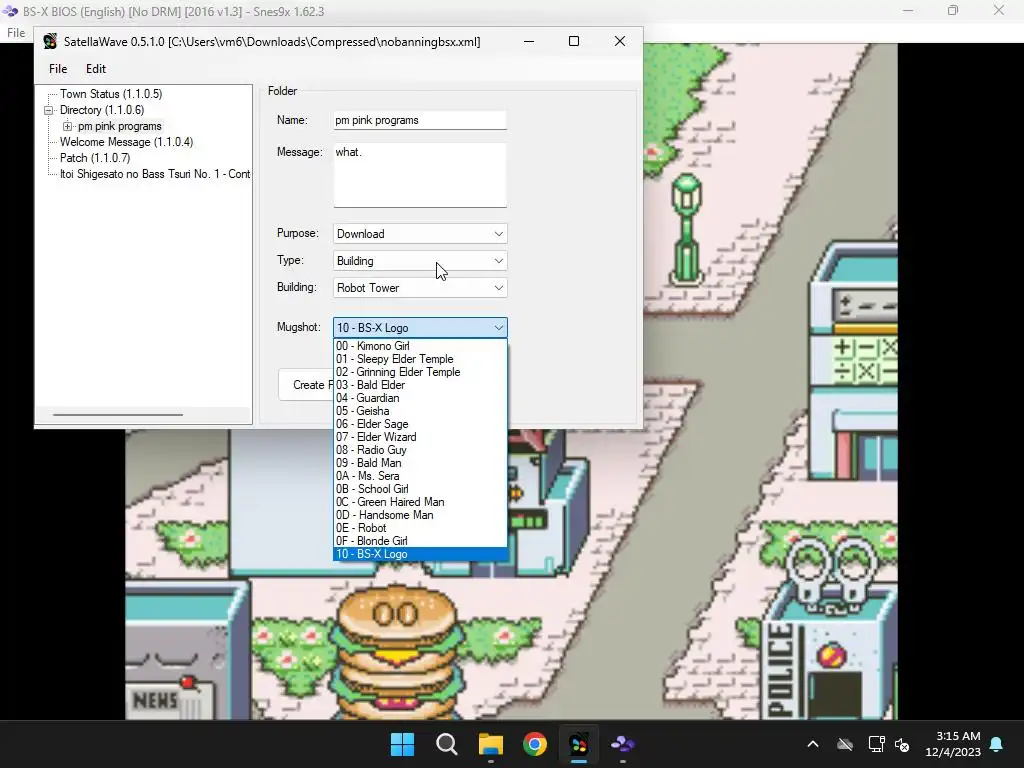The height and width of the screenshot is (768, 1024).
Task: Choose 0A - Ms. Sera mugshot
Action: pos(420,477)
